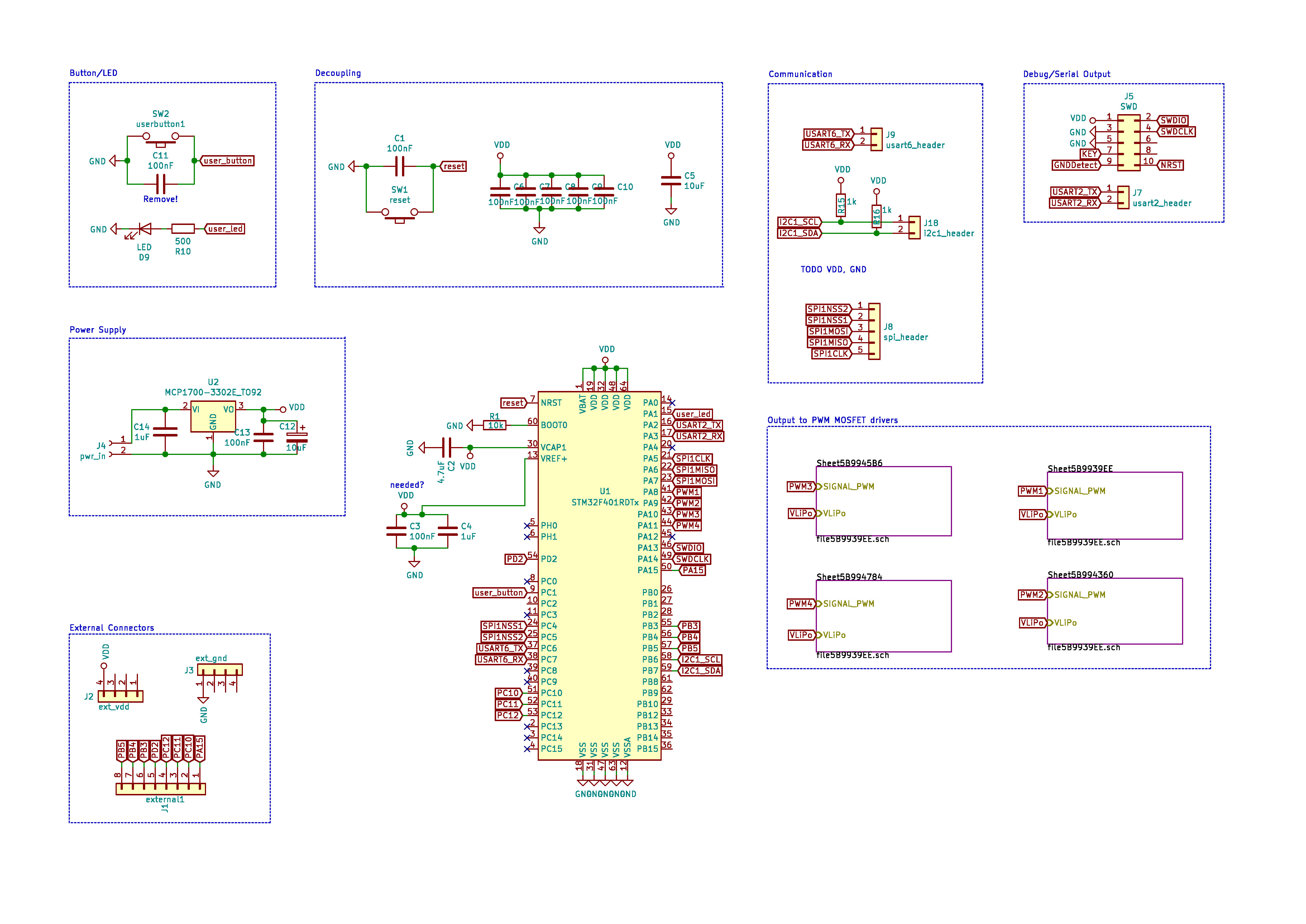Click the 'Remove!' note under C11
The image size is (1306, 924).
(x=161, y=199)
